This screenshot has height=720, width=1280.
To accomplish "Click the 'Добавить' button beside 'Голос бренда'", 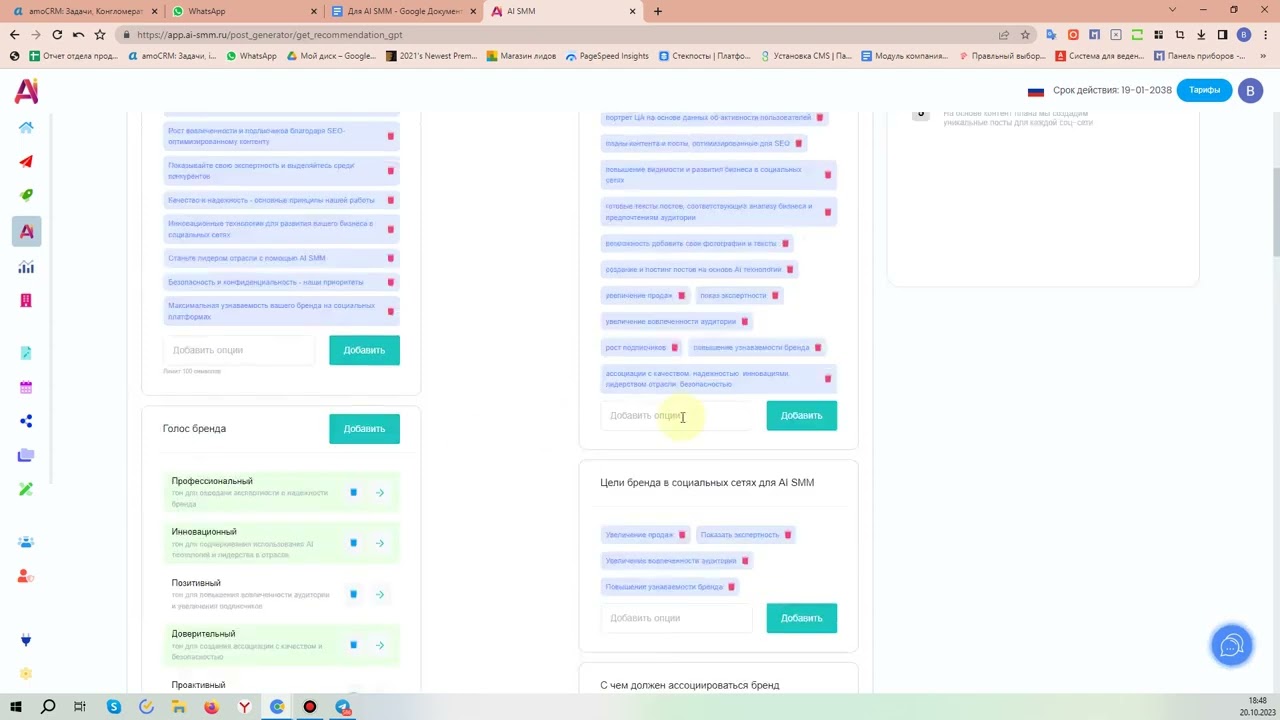I will (364, 429).
